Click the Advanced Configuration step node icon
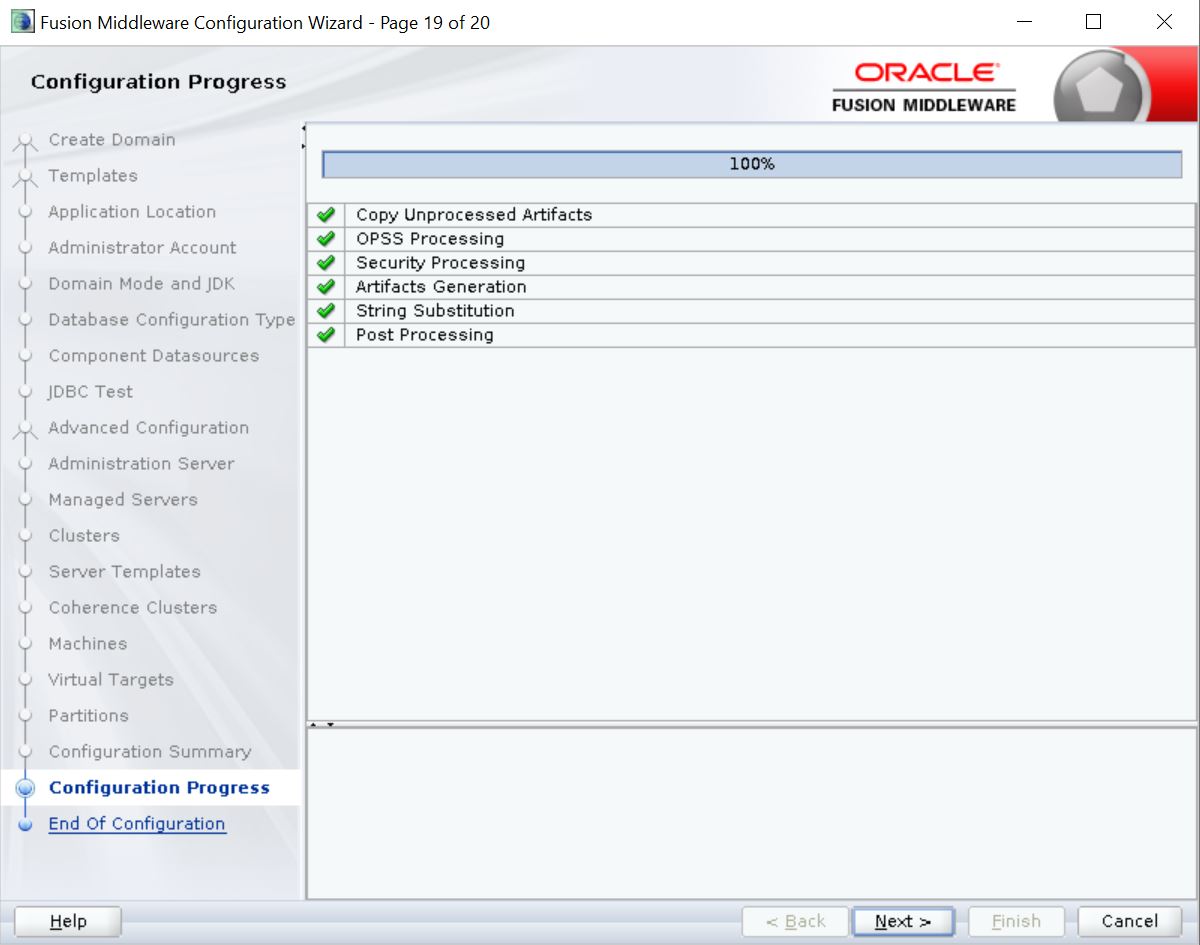The height and width of the screenshot is (945, 1200). 25,431
